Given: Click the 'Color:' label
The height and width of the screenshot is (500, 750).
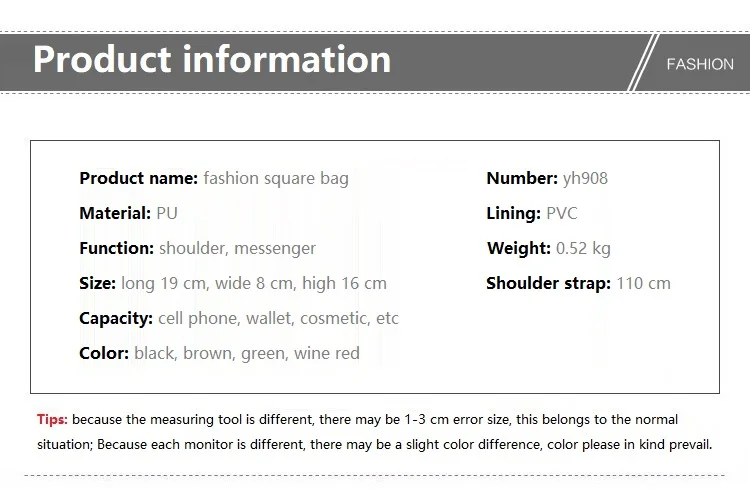Looking at the screenshot, I should pyautogui.click(x=104, y=353).
